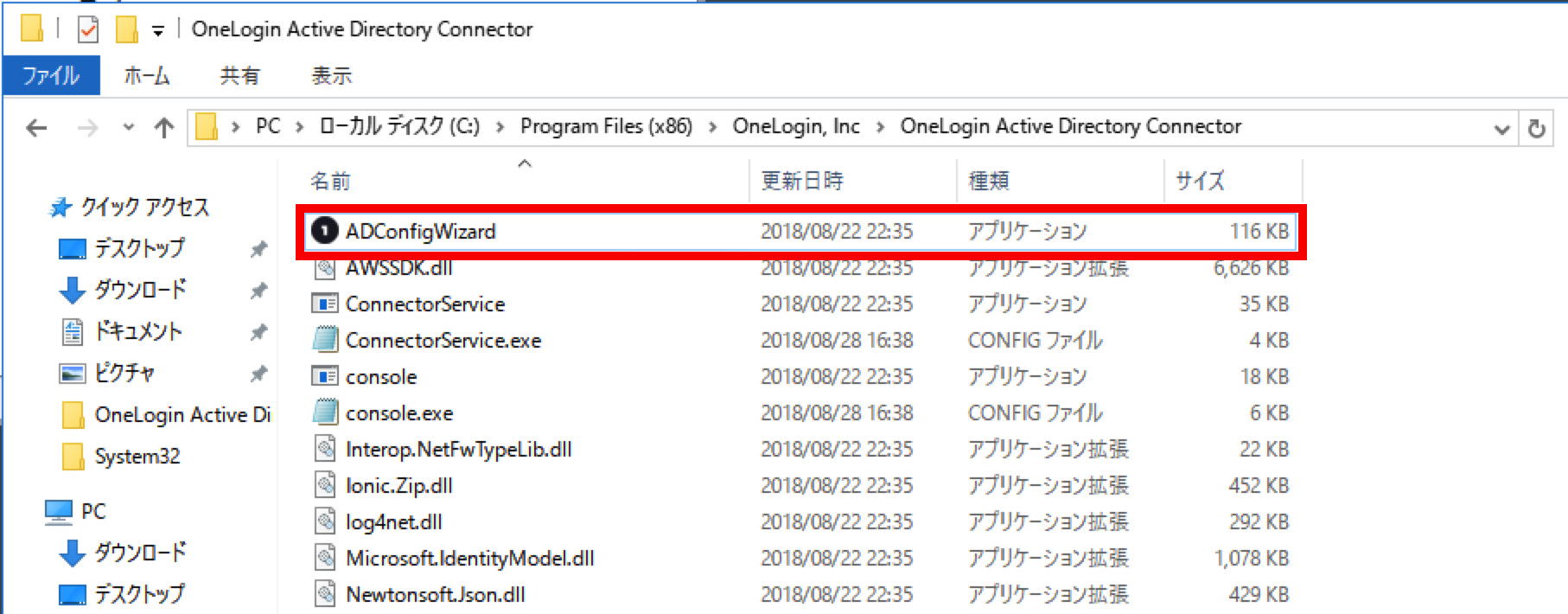Select the Microsoft.IdentityModel.dll file icon

pos(324,558)
